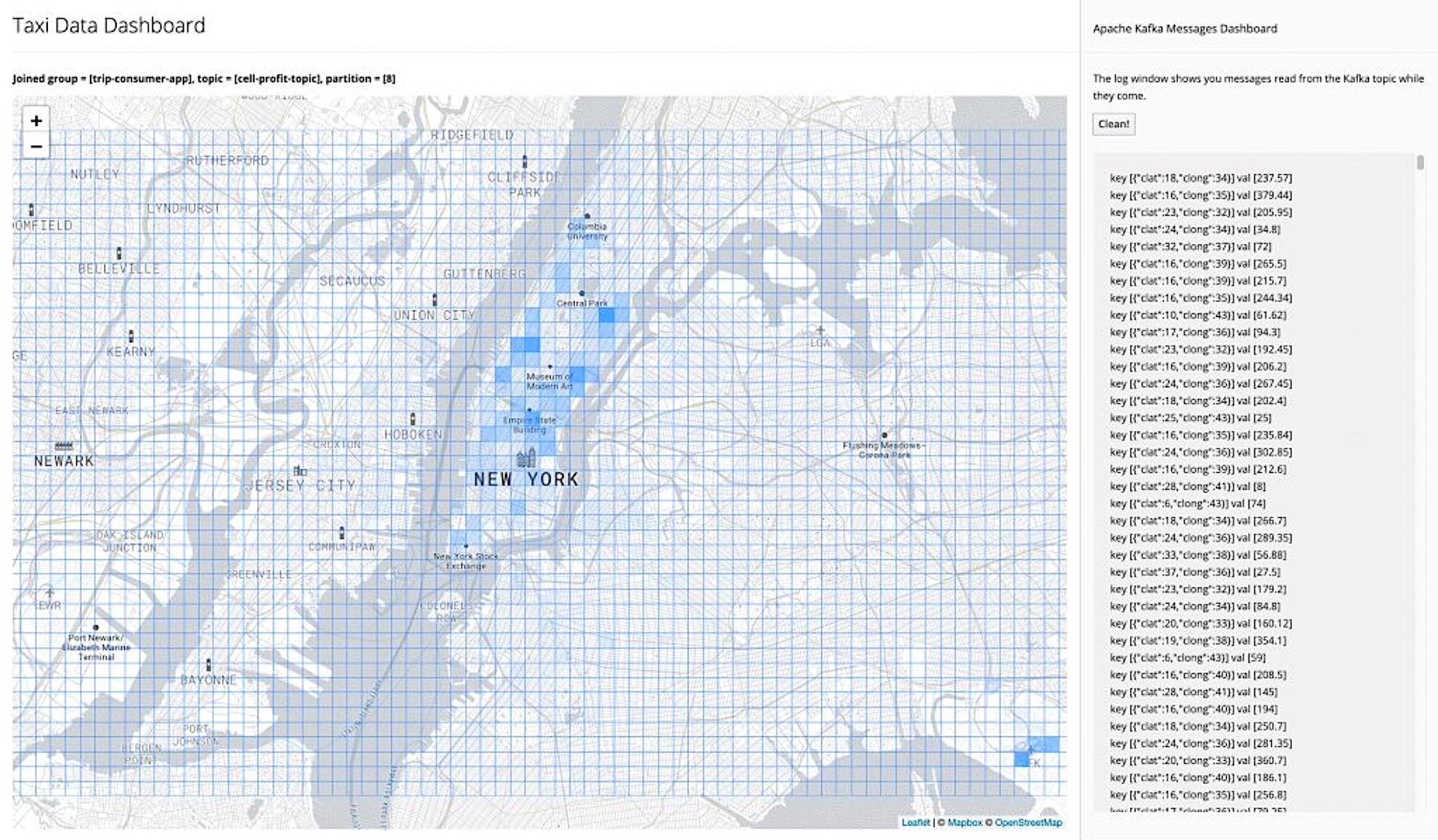Select log row with val [61.62]
The width and height of the screenshot is (1438, 840).
[1197, 315]
